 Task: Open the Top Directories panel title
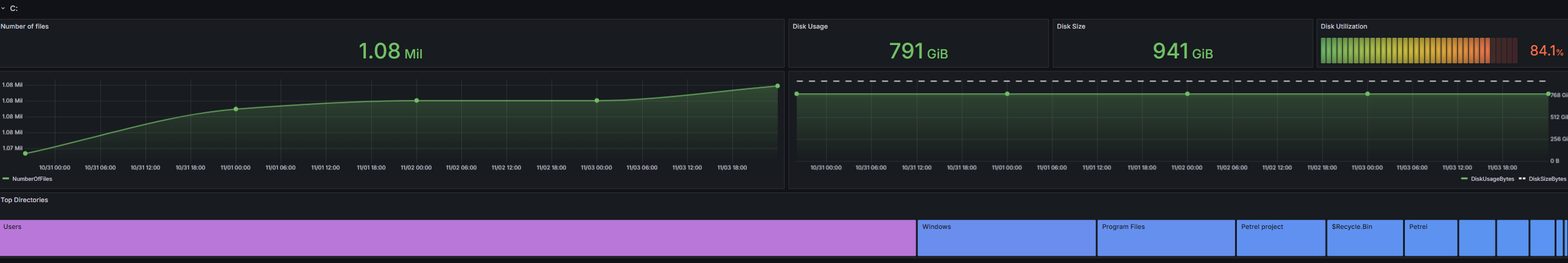click(24, 200)
